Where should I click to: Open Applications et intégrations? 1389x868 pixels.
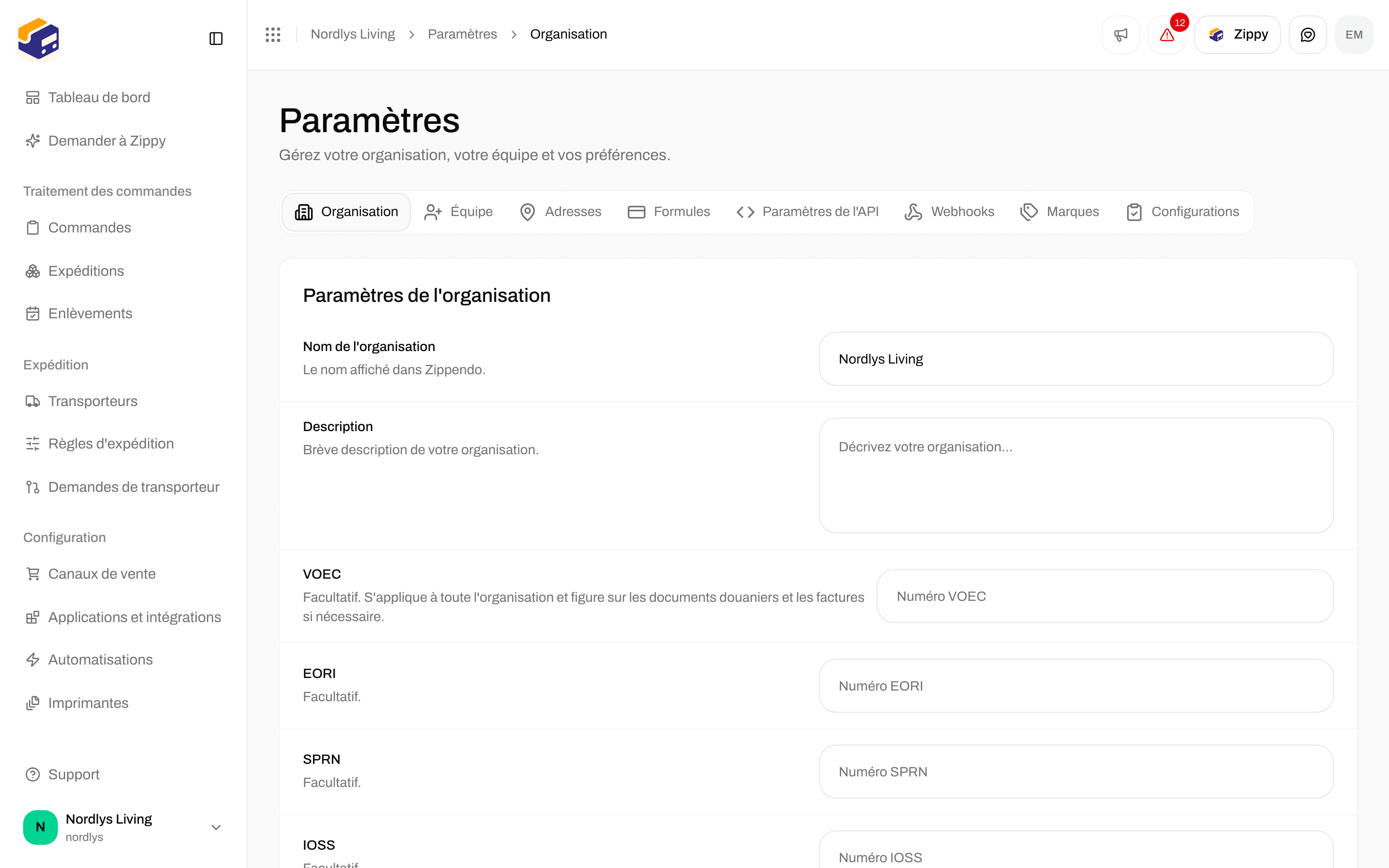[123, 617]
